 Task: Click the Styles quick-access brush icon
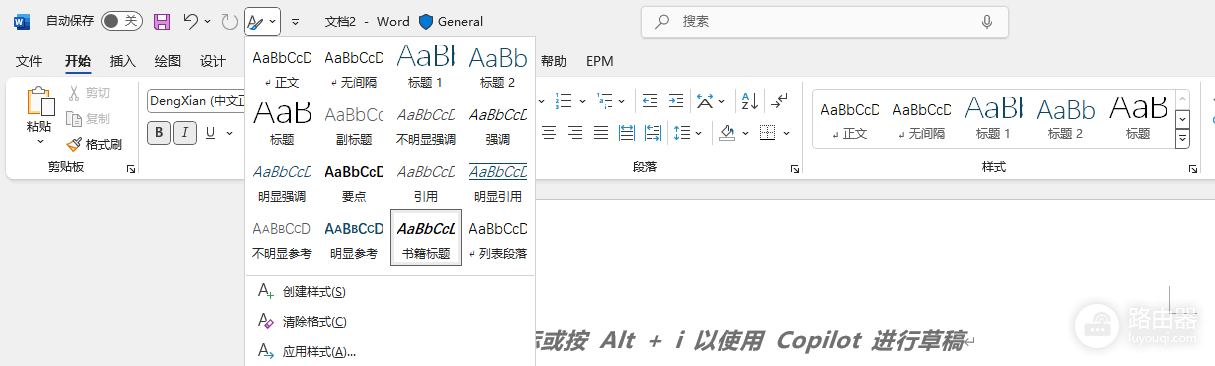tap(256, 21)
